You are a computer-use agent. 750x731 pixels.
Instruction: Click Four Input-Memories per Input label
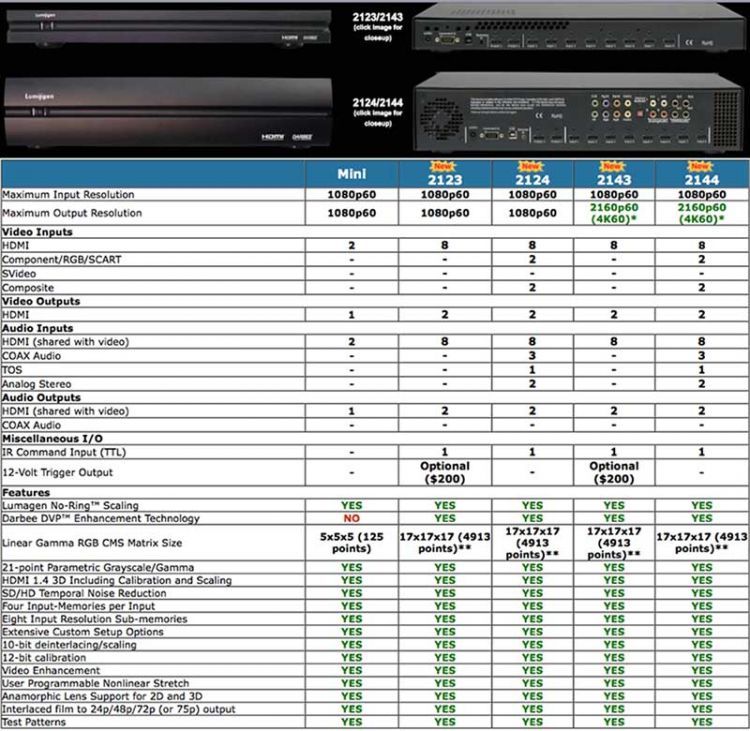[78, 607]
